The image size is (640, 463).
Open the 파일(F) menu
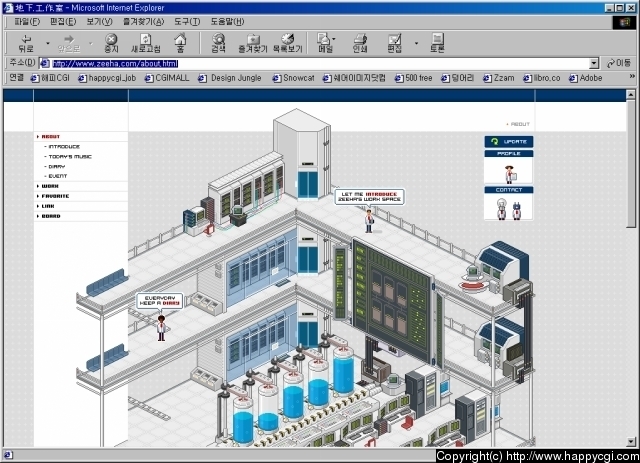27,22
